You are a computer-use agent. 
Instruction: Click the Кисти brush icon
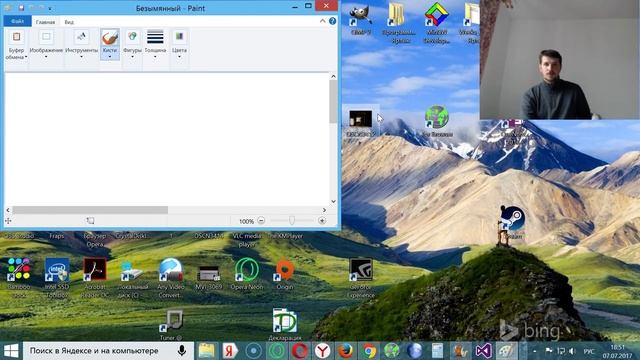click(x=110, y=38)
